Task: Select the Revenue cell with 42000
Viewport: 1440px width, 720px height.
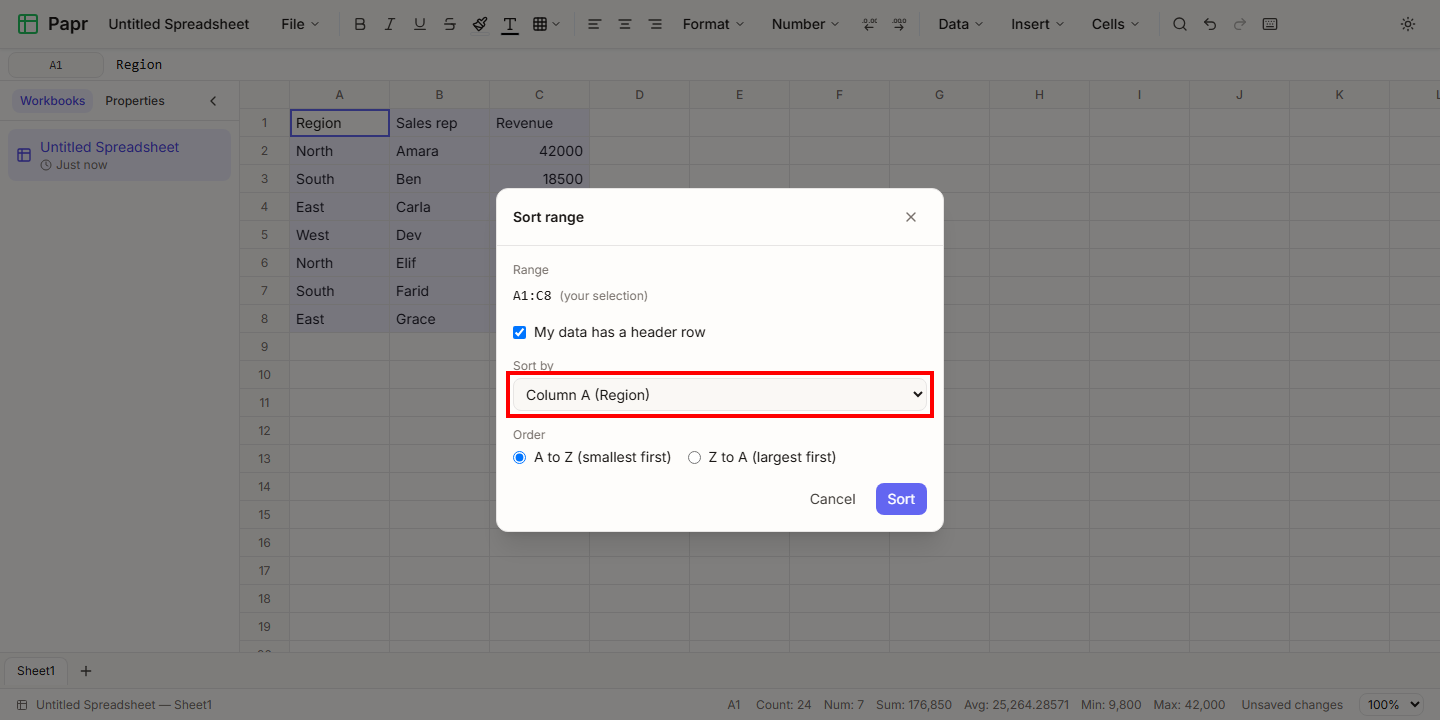Action: click(x=539, y=151)
